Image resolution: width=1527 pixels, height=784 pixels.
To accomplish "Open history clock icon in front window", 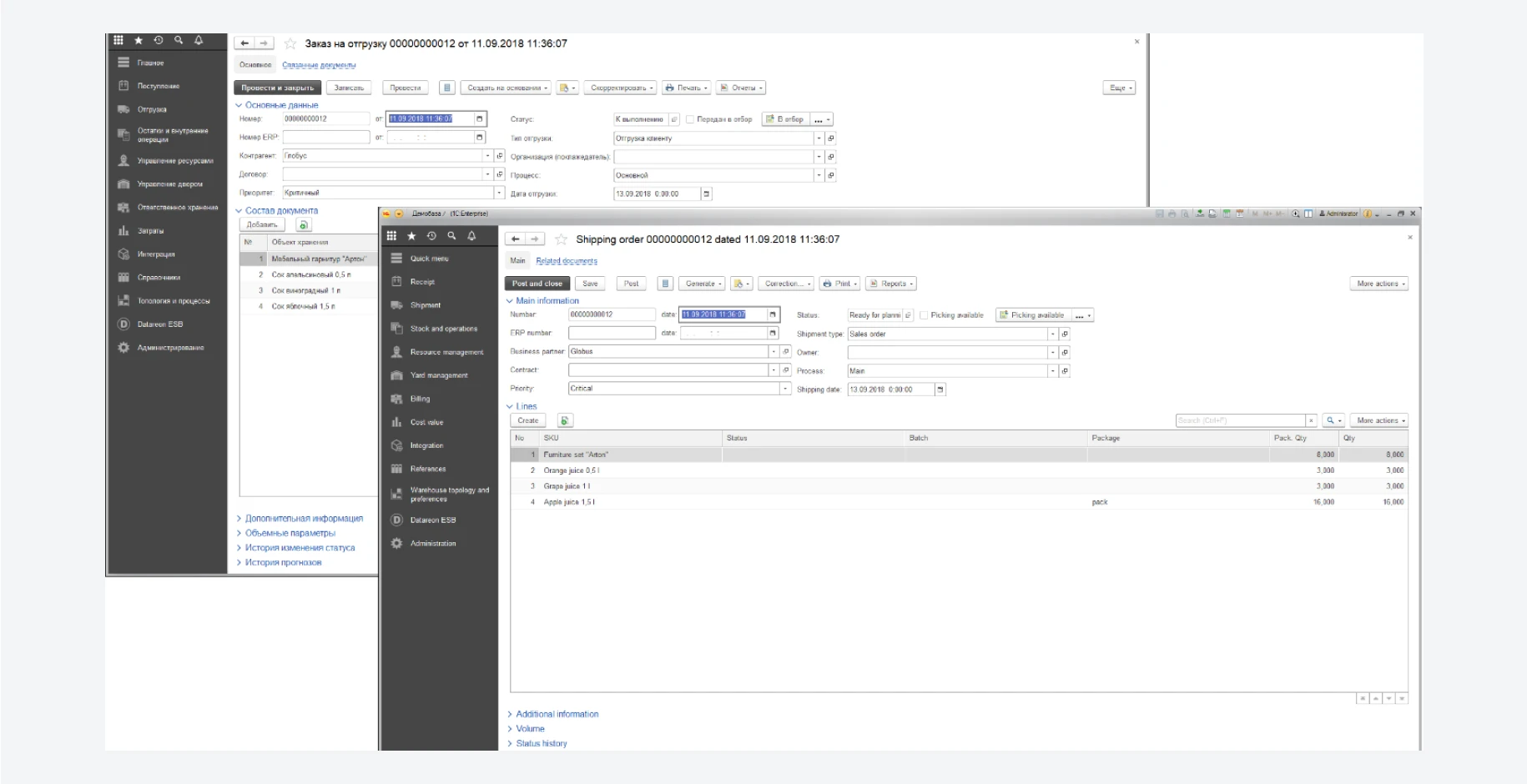I will (431, 236).
